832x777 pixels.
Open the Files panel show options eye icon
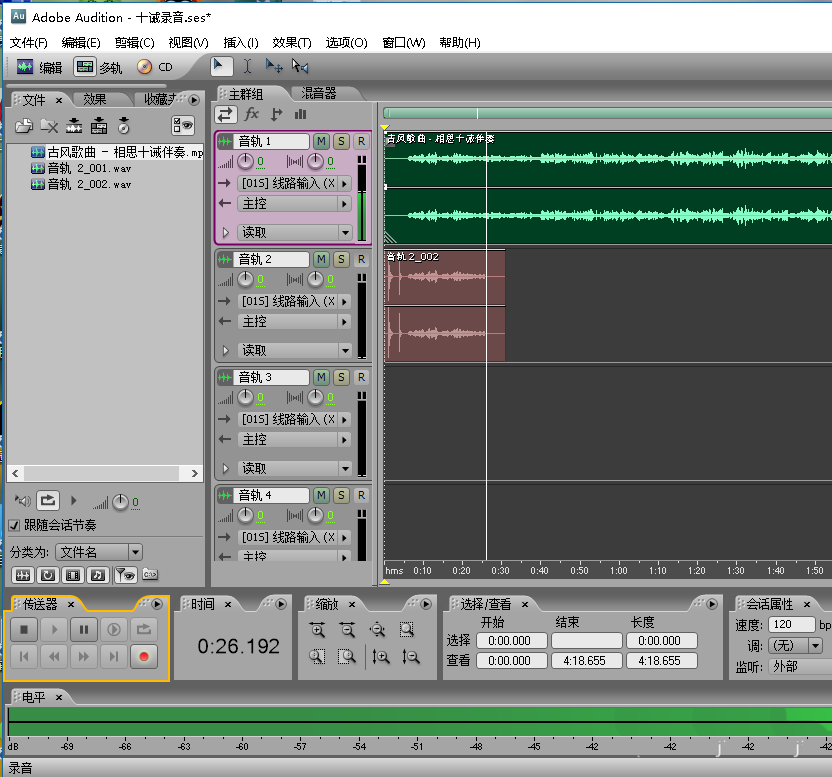(x=183, y=126)
